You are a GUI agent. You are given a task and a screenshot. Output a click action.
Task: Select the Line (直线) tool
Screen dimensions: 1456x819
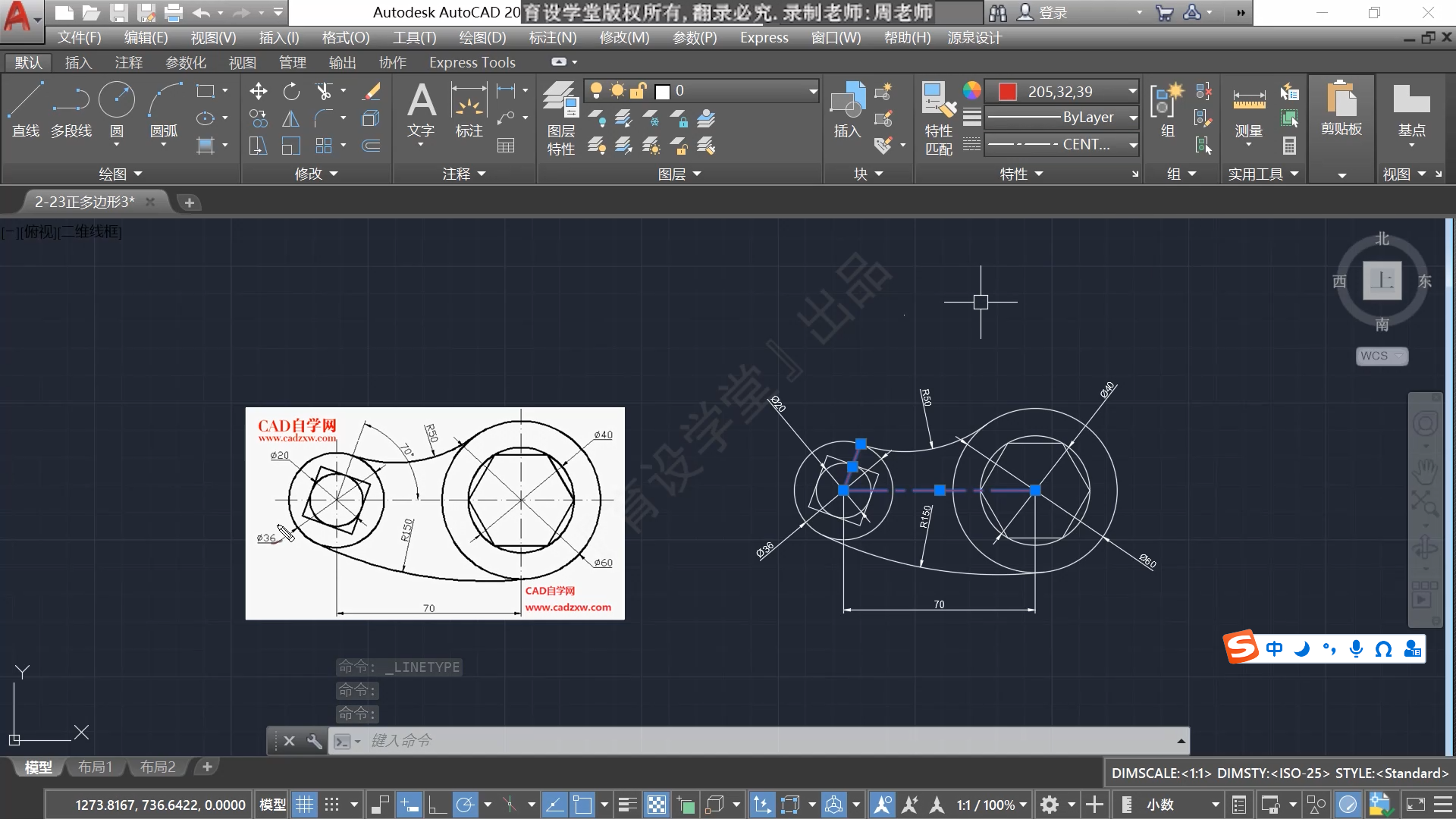tap(26, 110)
